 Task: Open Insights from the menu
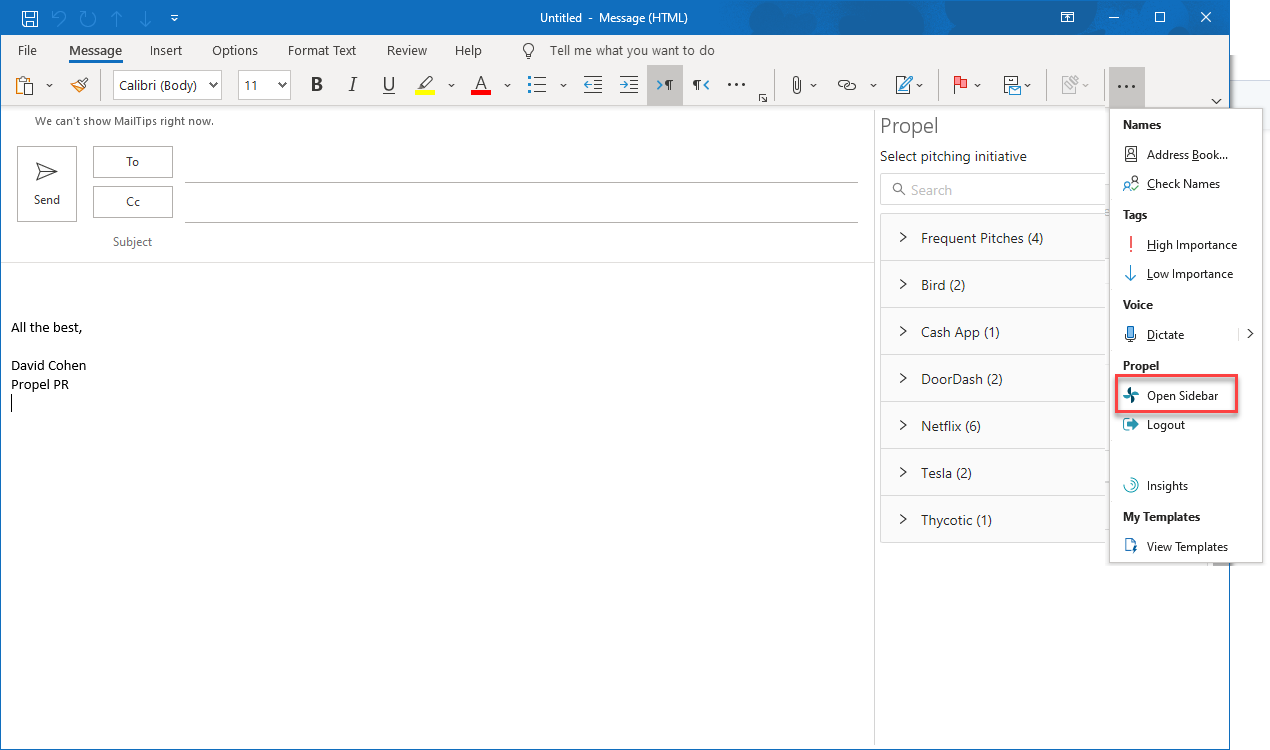coord(1185,486)
